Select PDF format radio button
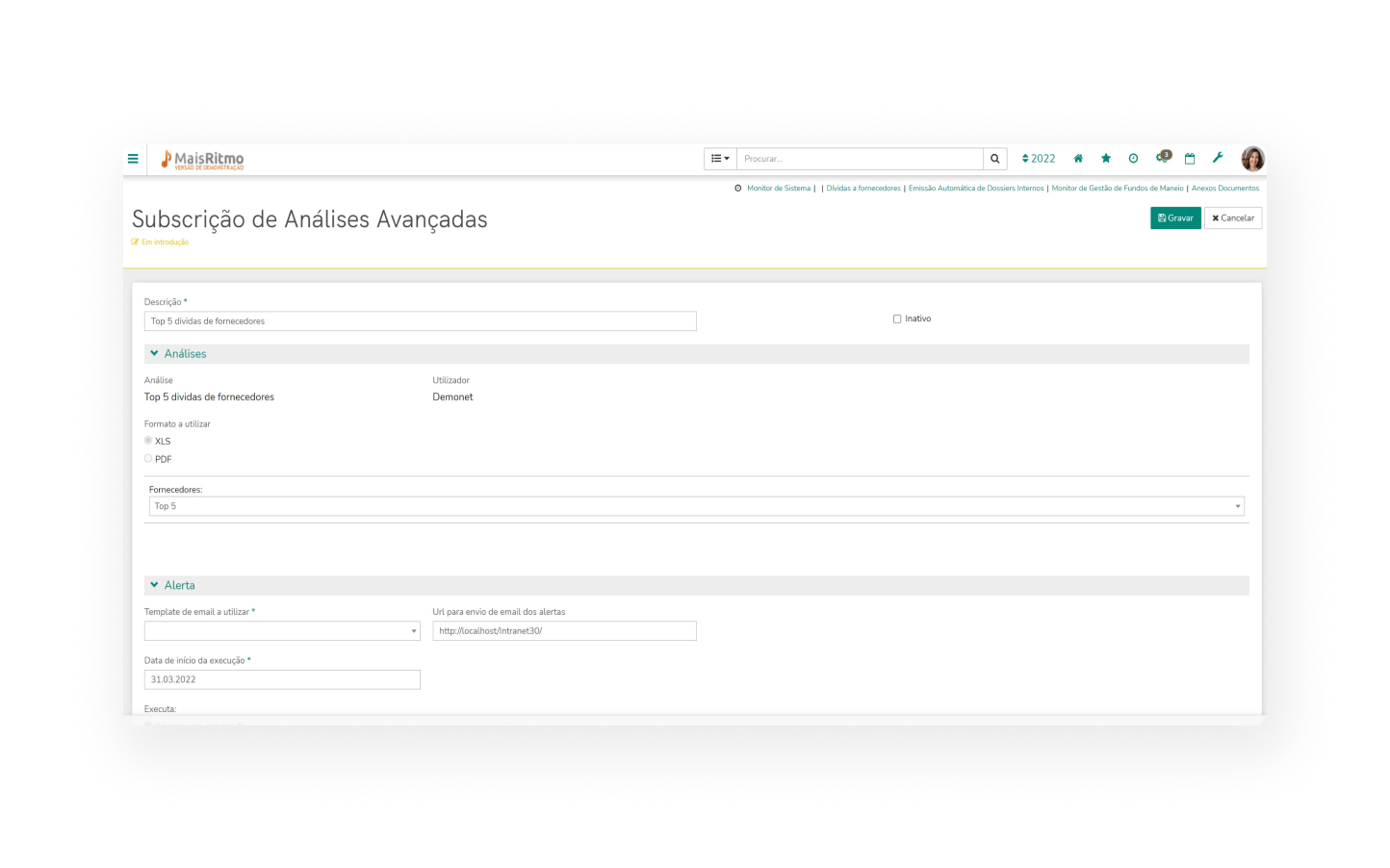Viewport: 1390px width, 868px height. pyautogui.click(x=148, y=459)
